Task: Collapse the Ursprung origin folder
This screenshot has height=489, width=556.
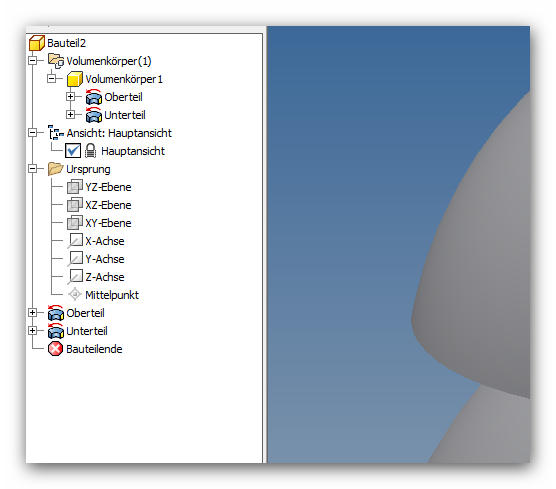Action: click(x=32, y=168)
